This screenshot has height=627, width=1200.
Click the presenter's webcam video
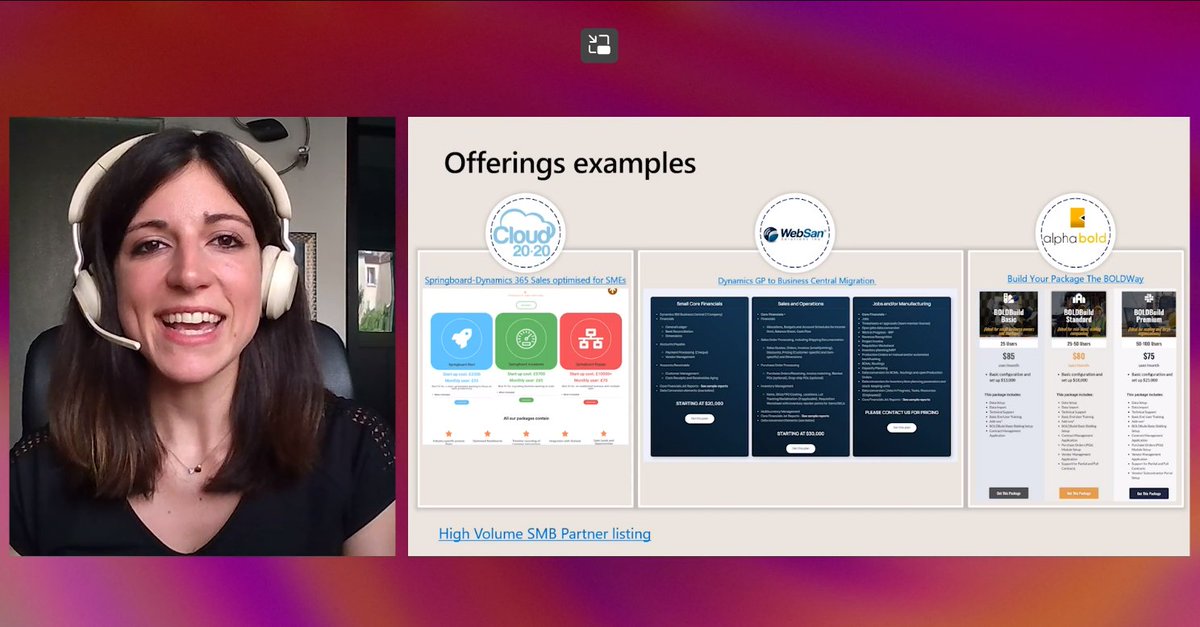pos(202,336)
